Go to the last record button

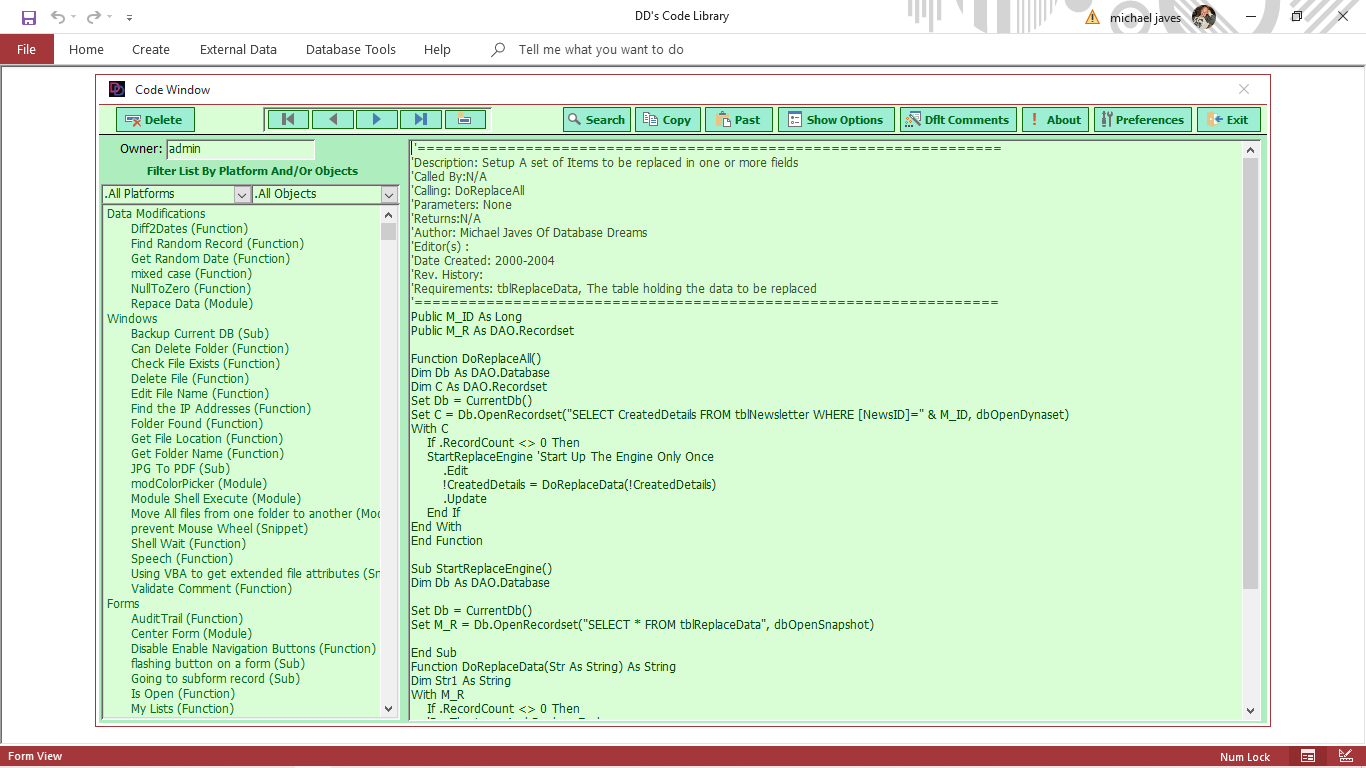[x=421, y=120]
